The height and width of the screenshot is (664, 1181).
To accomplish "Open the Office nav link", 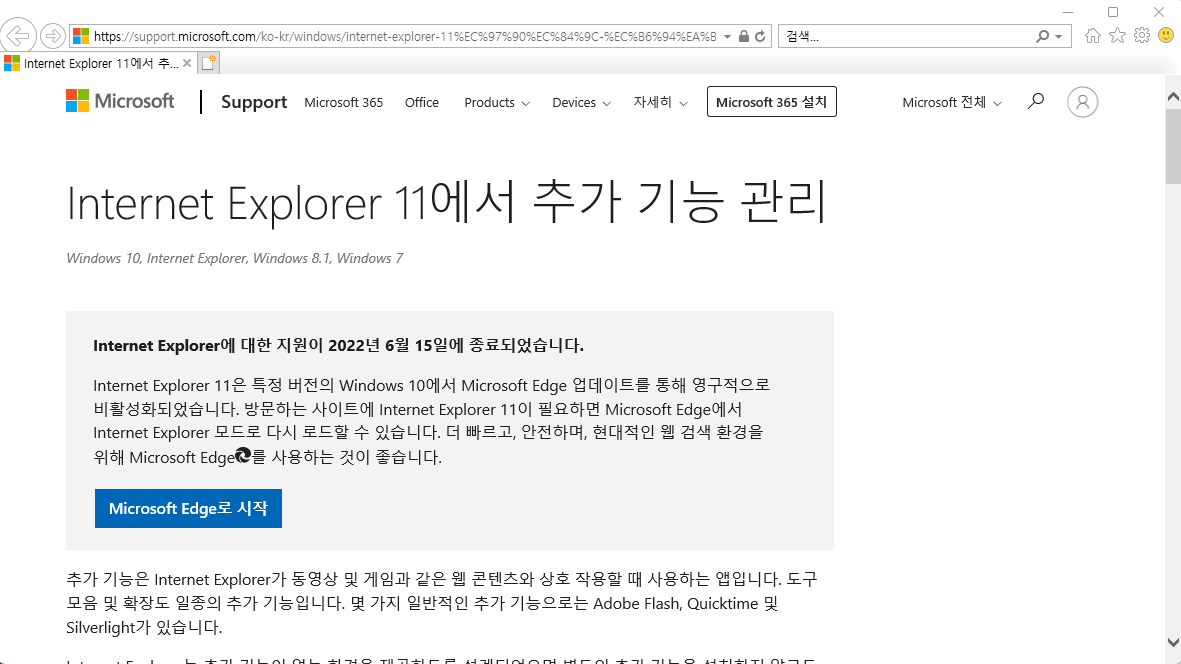I will [422, 102].
